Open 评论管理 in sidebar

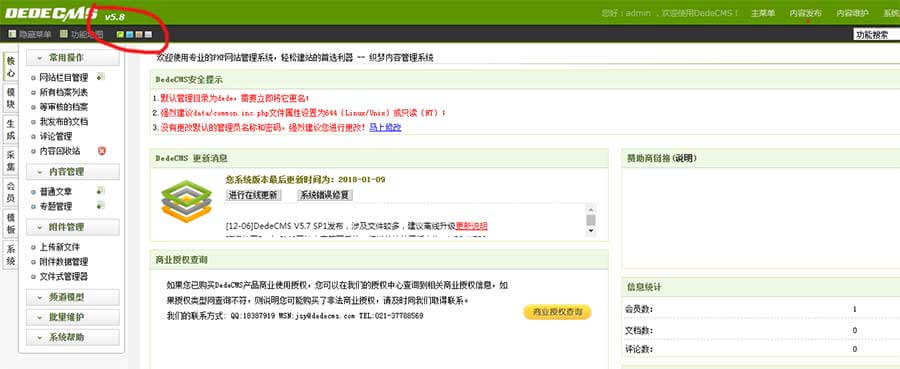pyautogui.click(x=56, y=137)
